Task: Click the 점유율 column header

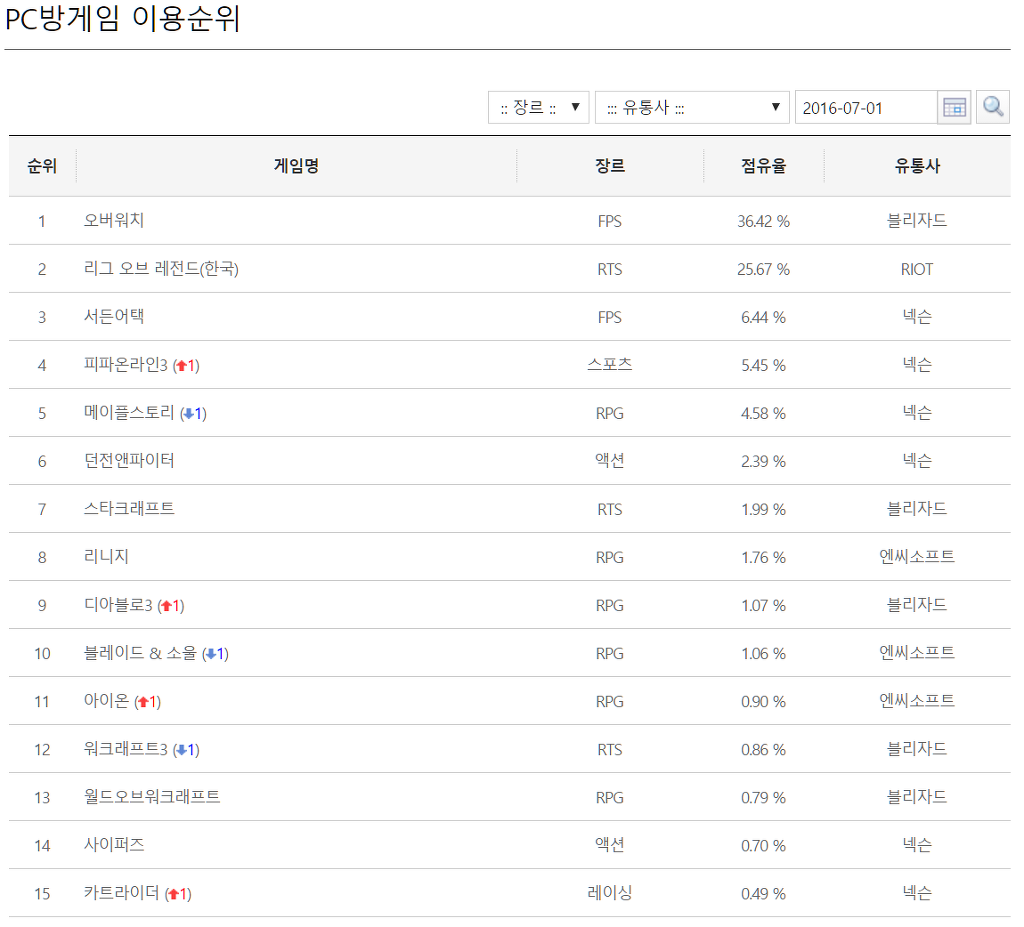Action: click(764, 166)
